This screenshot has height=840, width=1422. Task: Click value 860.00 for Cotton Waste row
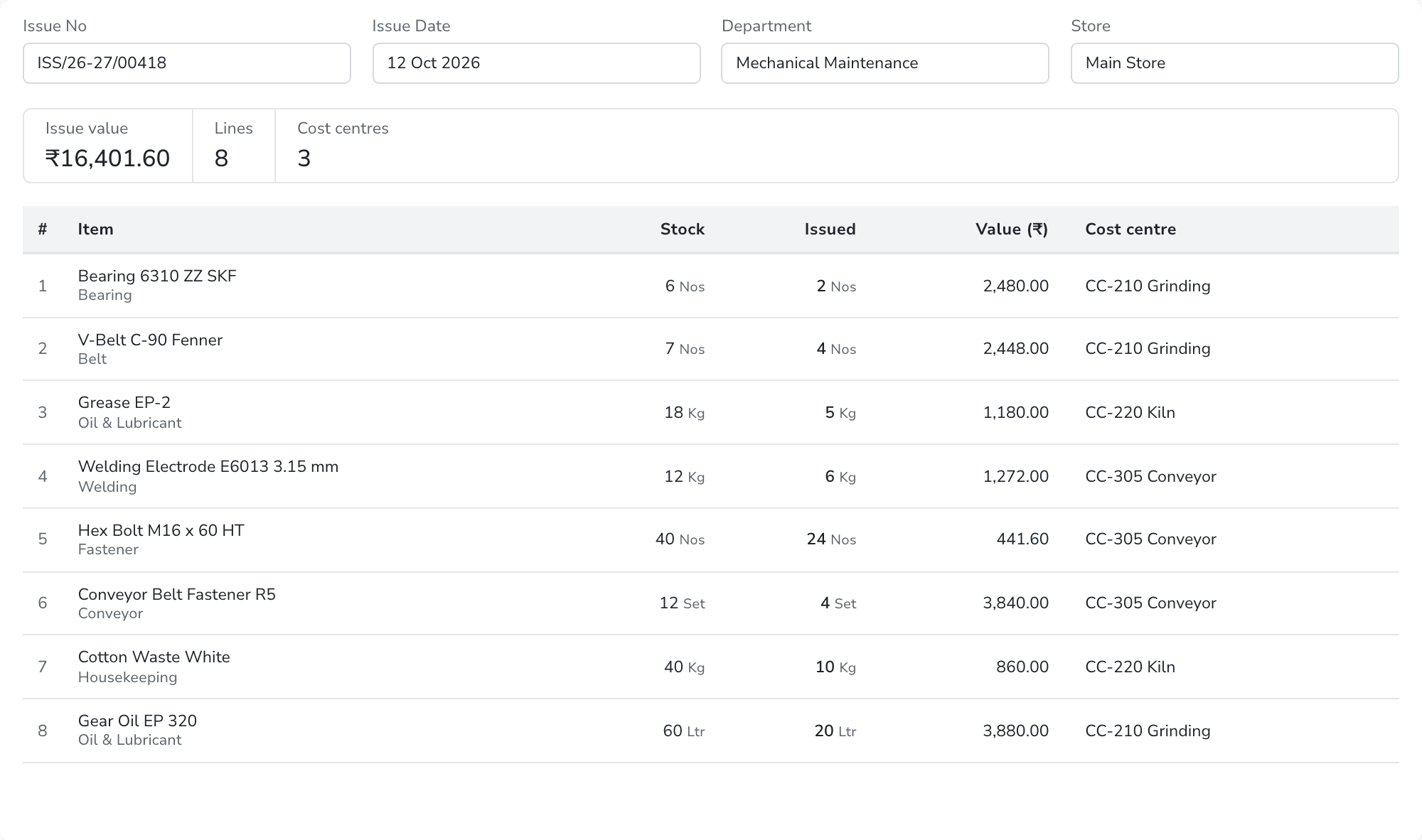coord(1022,667)
